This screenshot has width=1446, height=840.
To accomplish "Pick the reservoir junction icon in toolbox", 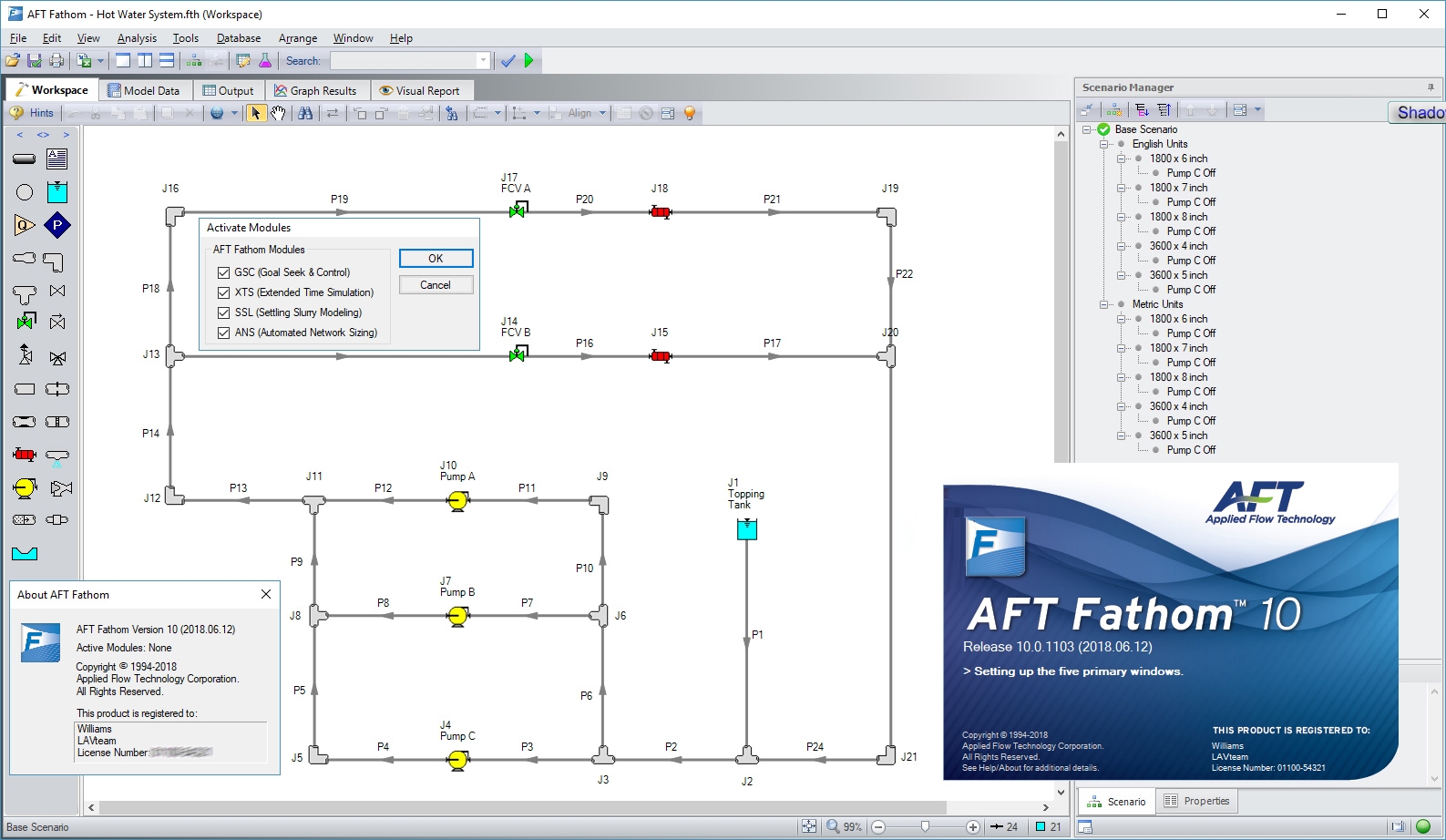I will (x=57, y=192).
